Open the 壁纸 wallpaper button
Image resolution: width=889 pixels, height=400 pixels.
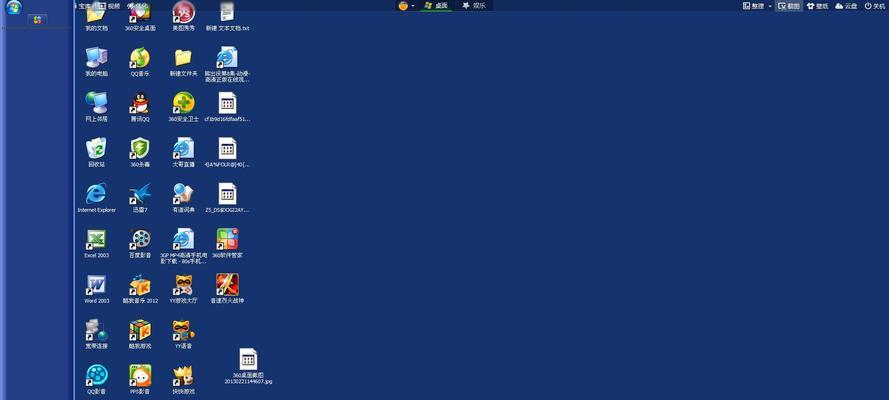[817, 6]
